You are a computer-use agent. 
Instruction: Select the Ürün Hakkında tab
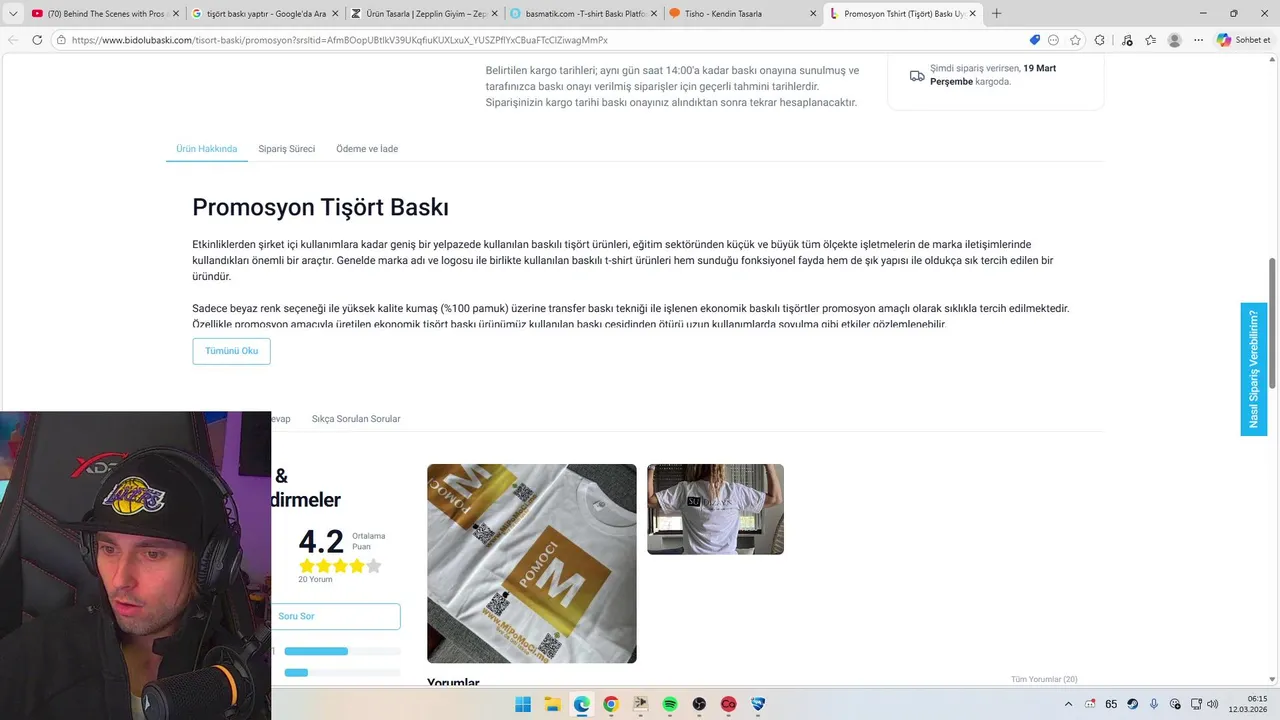[207, 149]
